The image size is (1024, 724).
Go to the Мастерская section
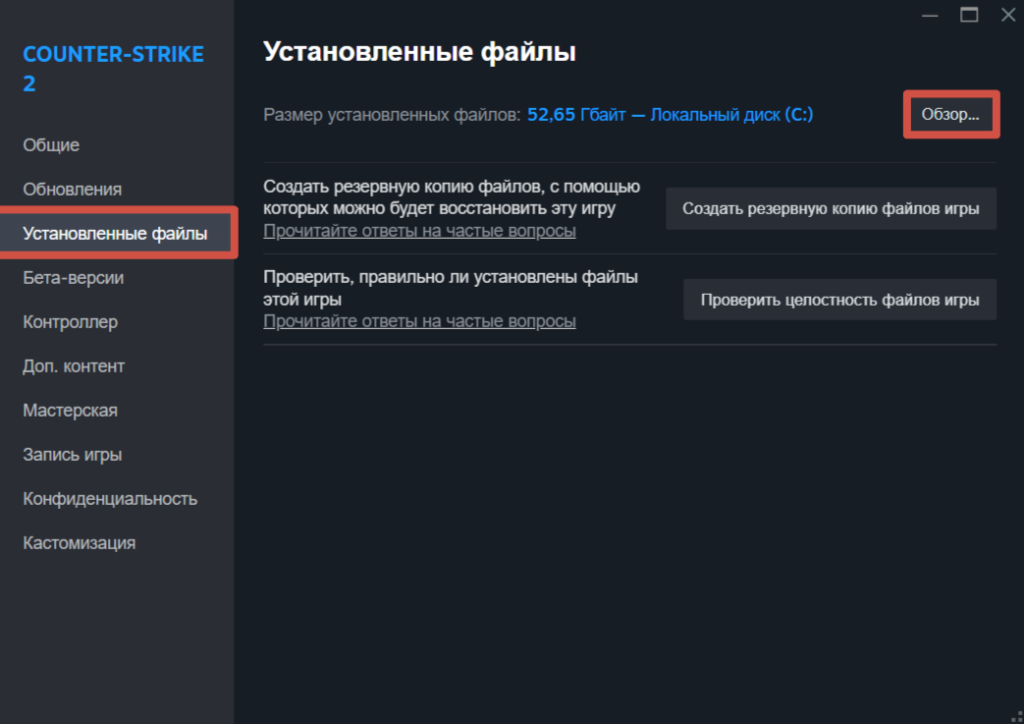coord(70,410)
